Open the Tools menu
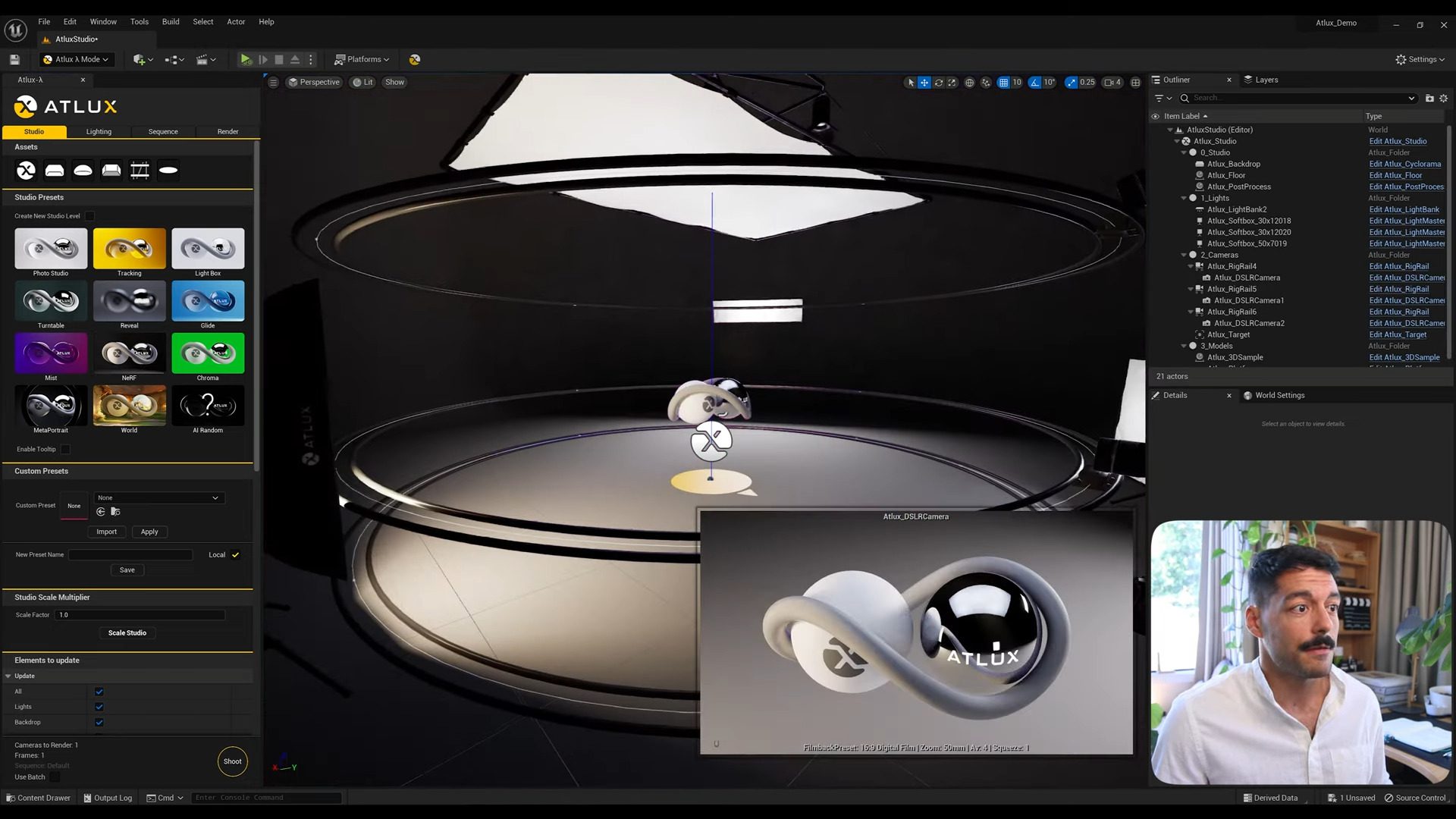Screen dimensions: 1456x819 [x=139, y=22]
